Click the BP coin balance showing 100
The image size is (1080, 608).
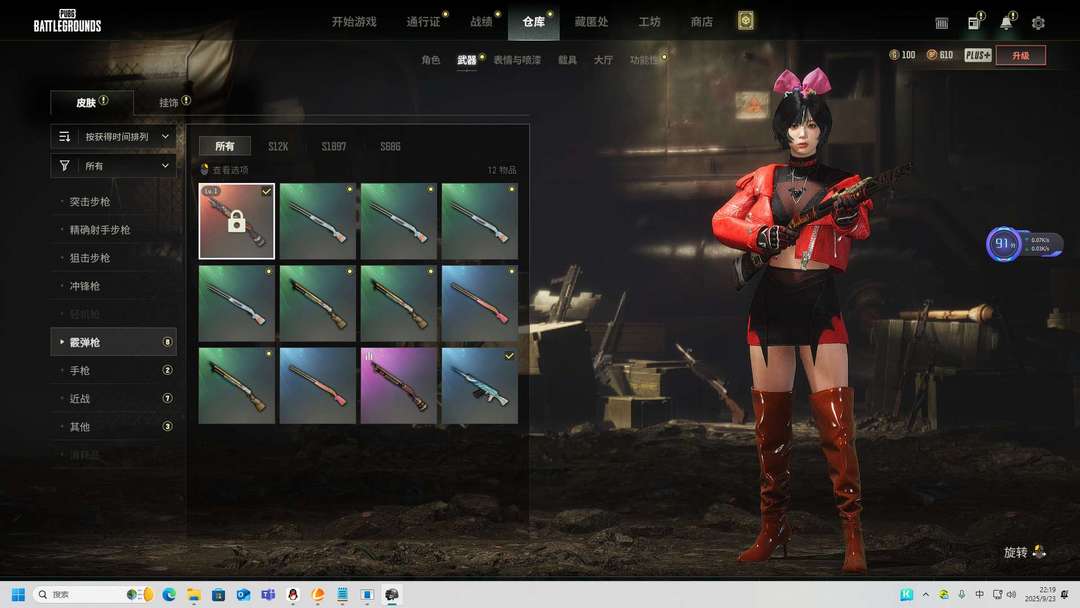point(902,55)
